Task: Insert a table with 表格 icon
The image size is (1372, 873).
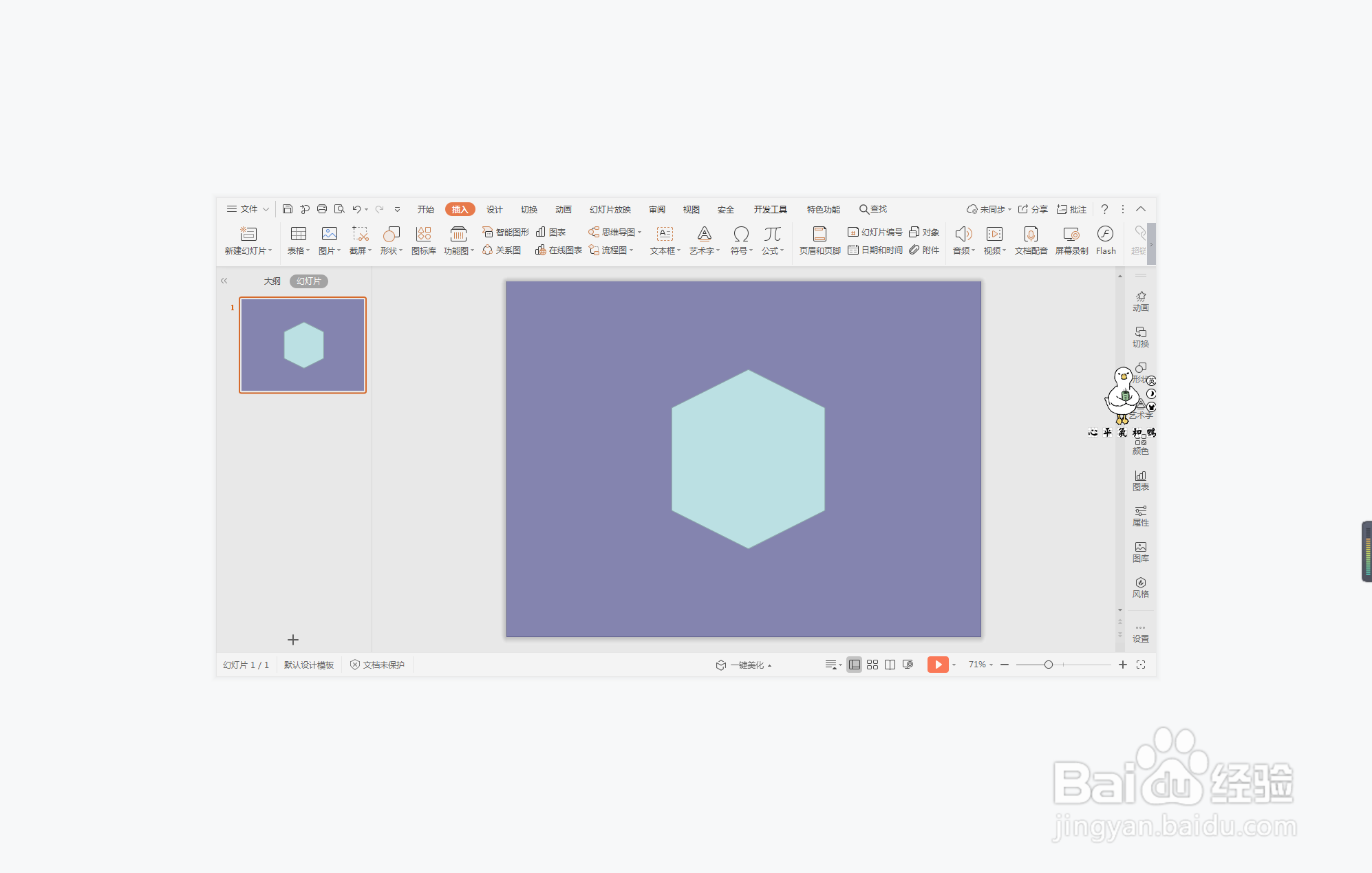Action: click(299, 241)
